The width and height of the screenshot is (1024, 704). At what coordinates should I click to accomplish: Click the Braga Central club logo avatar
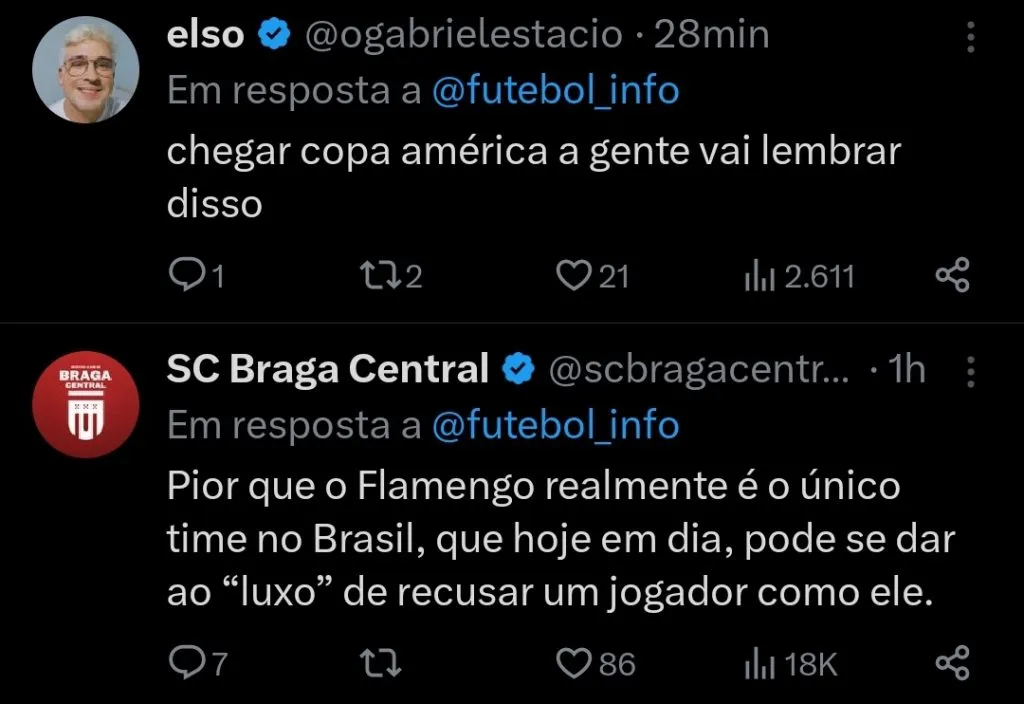pos(85,404)
